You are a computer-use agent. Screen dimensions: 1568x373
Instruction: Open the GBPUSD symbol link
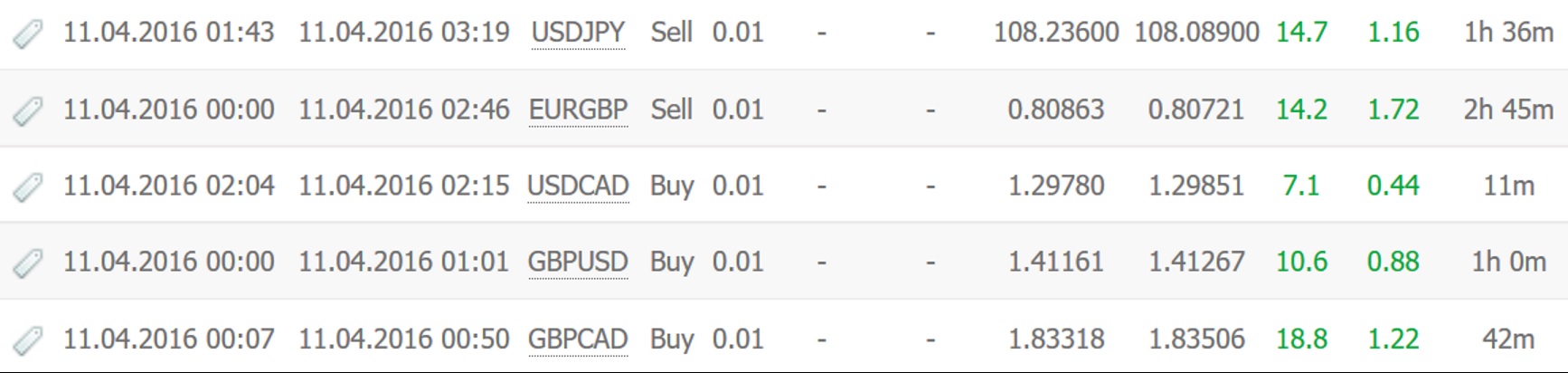pyautogui.click(x=578, y=262)
